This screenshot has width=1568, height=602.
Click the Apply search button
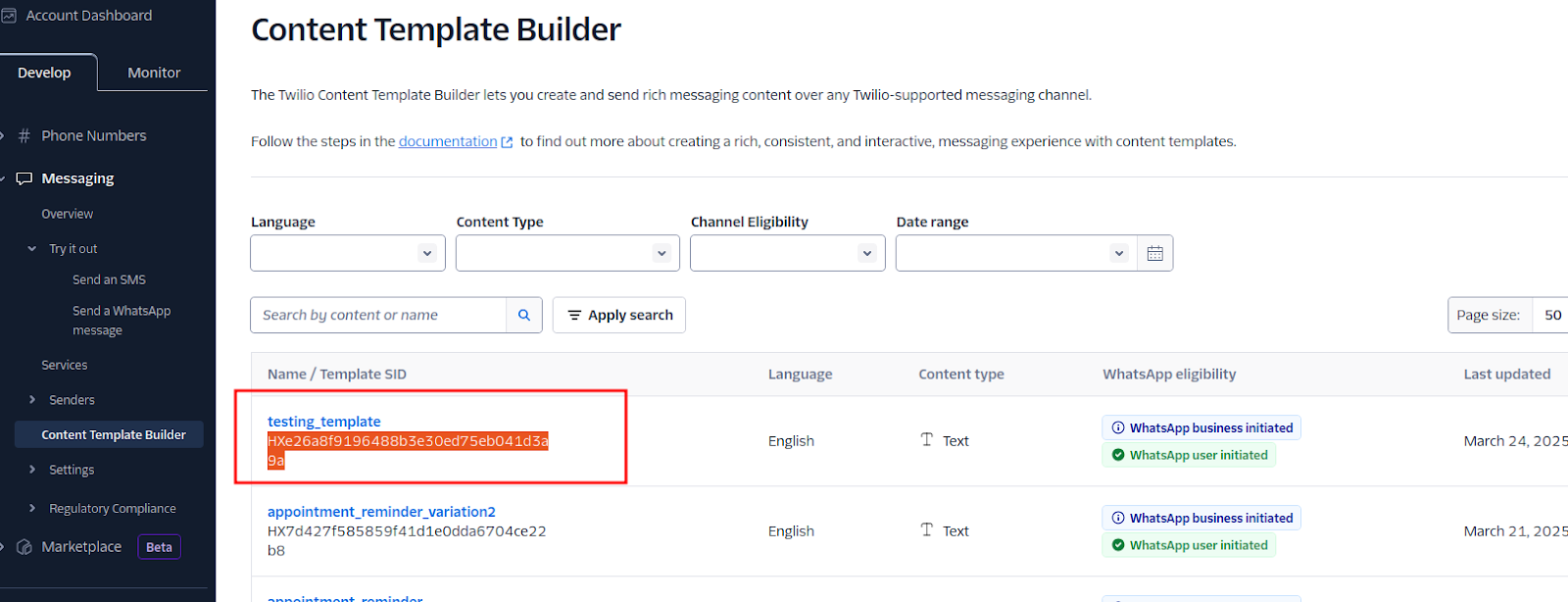point(619,315)
